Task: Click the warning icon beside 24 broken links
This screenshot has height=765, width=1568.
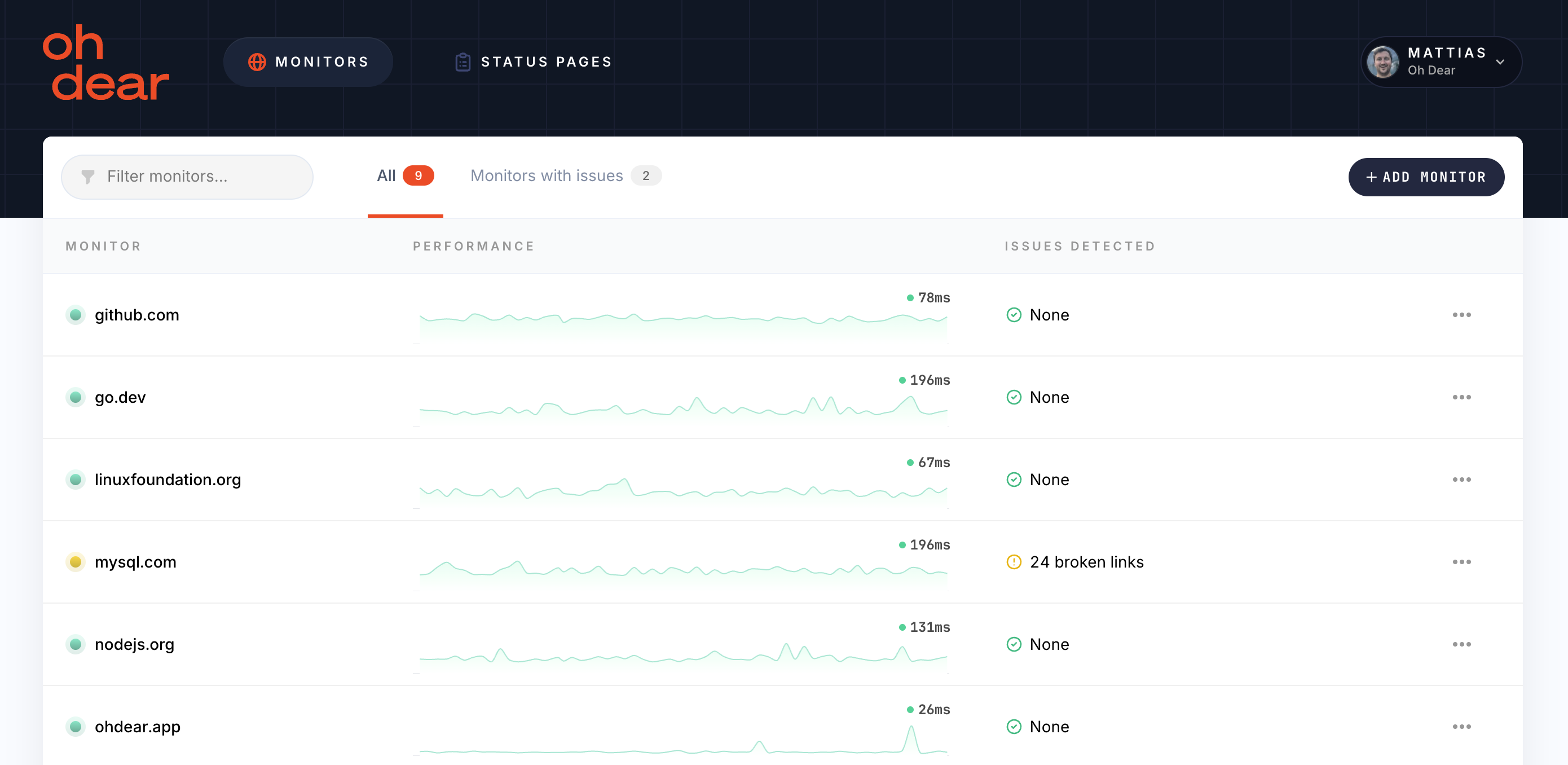Action: (1014, 562)
